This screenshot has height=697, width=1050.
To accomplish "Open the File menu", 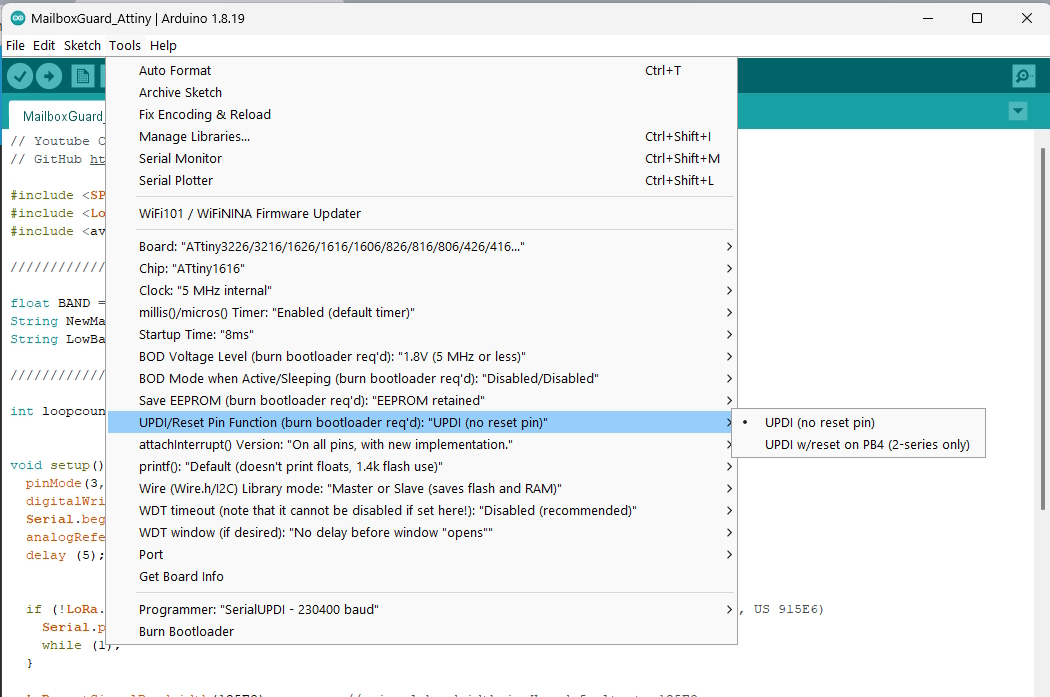I will click(15, 45).
